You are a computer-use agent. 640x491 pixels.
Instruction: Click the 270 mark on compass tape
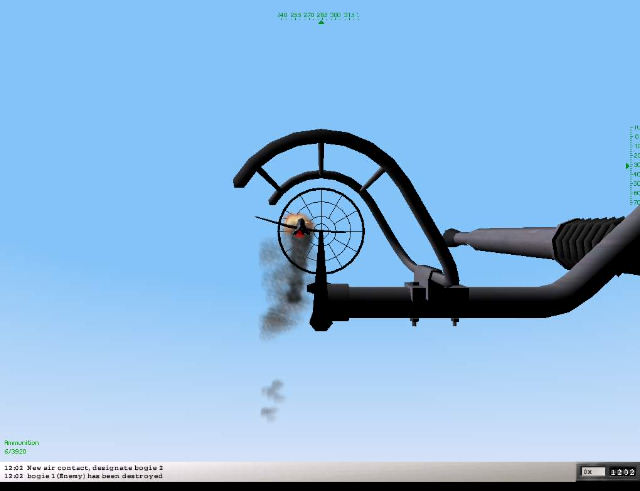(308, 15)
